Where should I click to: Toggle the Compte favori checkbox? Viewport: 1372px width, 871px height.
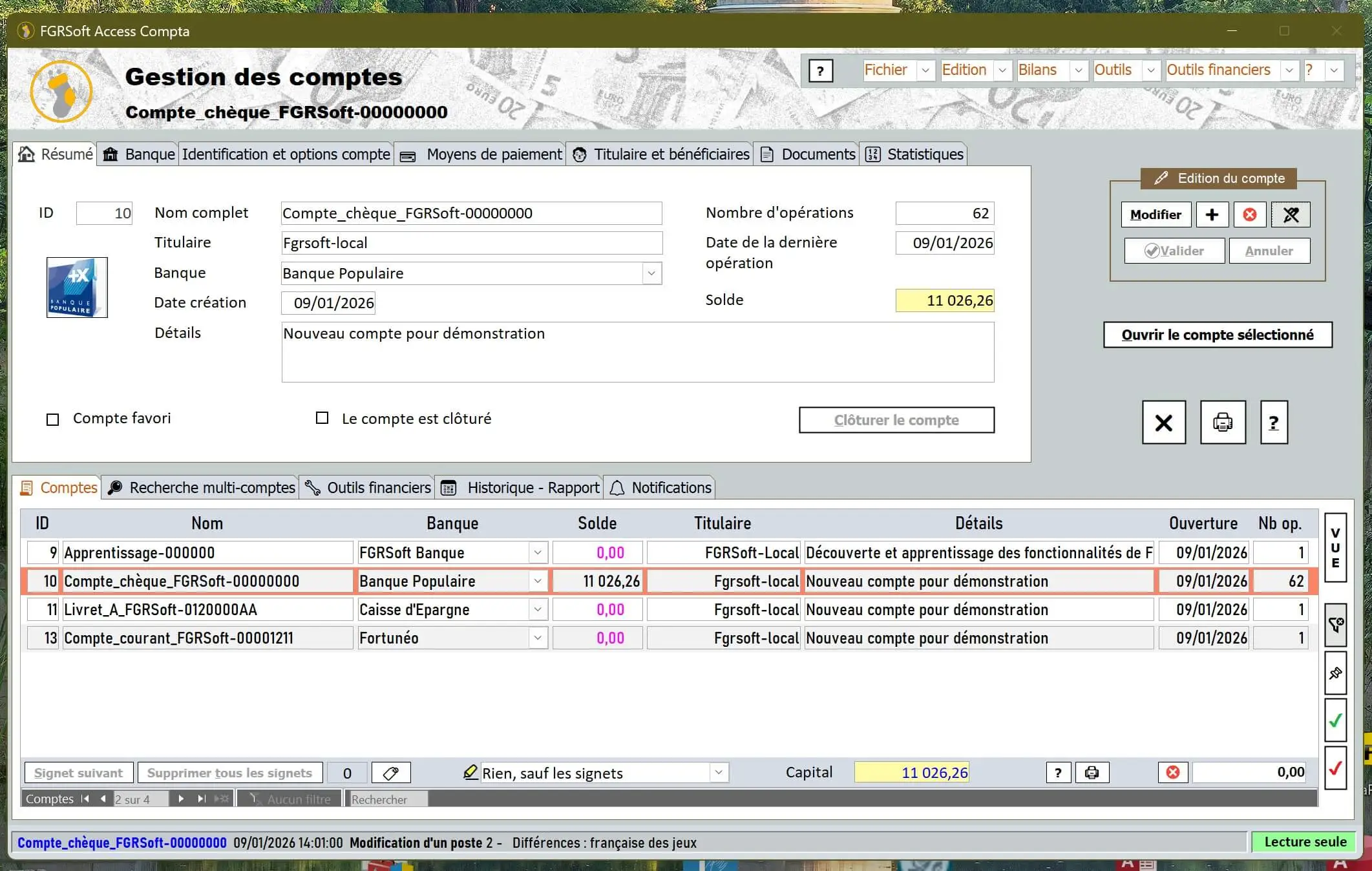[x=53, y=419]
